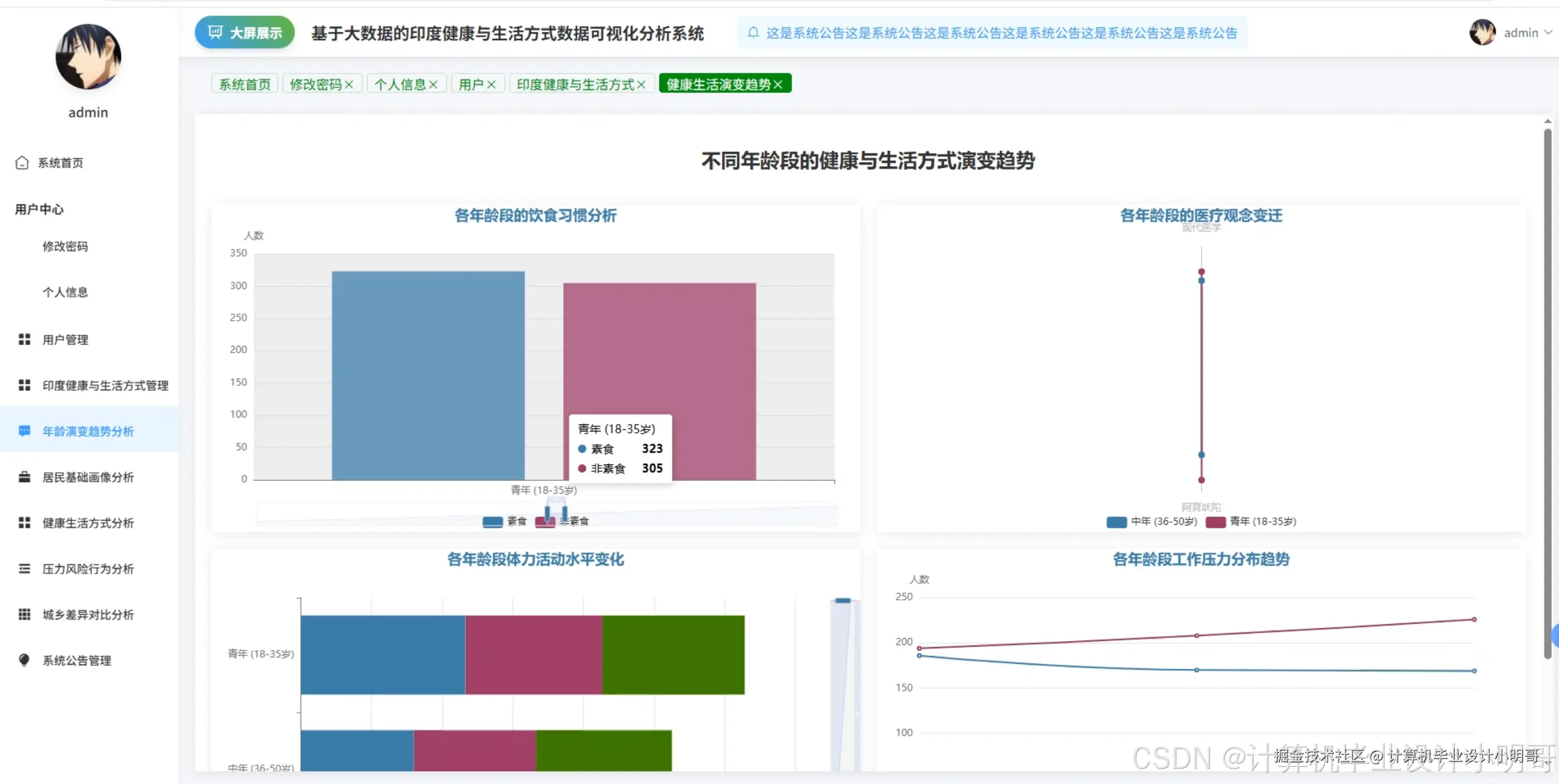
Task: Click the 大屏展示 button
Action: 245,33
